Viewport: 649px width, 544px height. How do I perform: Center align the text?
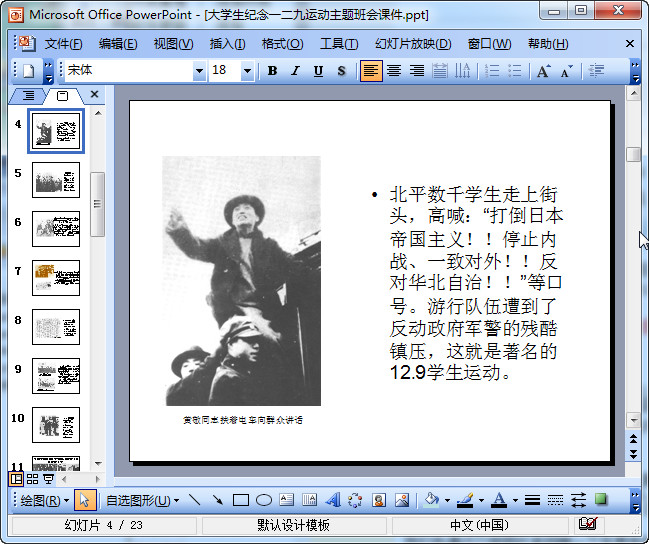tap(394, 71)
